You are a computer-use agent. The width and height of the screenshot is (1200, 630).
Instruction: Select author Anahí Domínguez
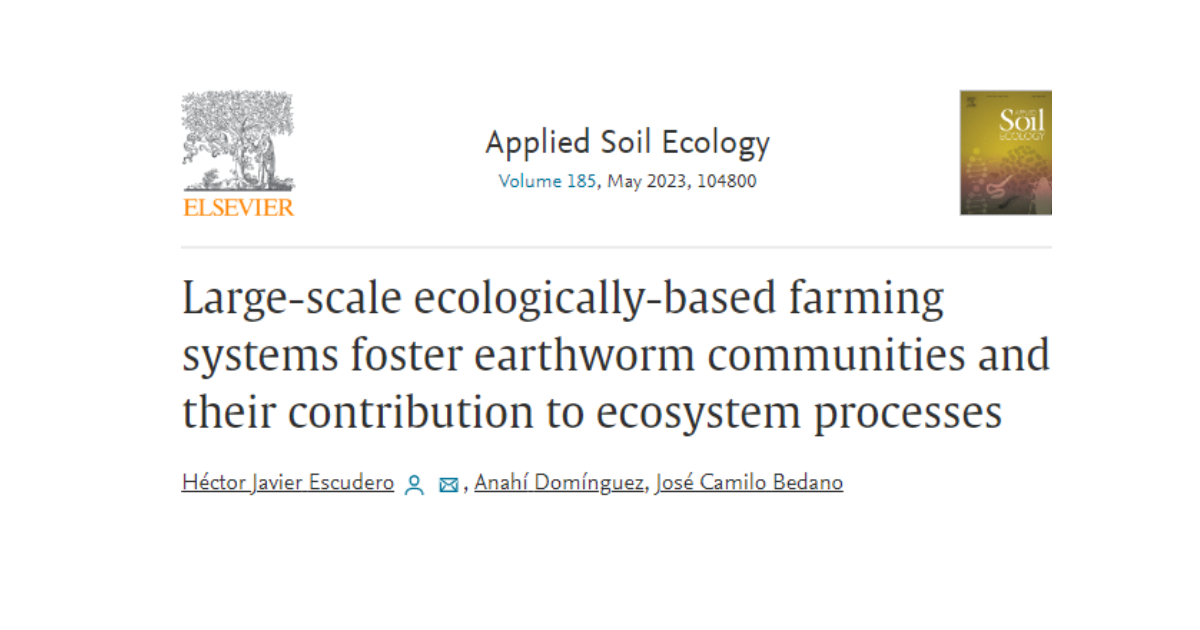pyautogui.click(x=559, y=483)
